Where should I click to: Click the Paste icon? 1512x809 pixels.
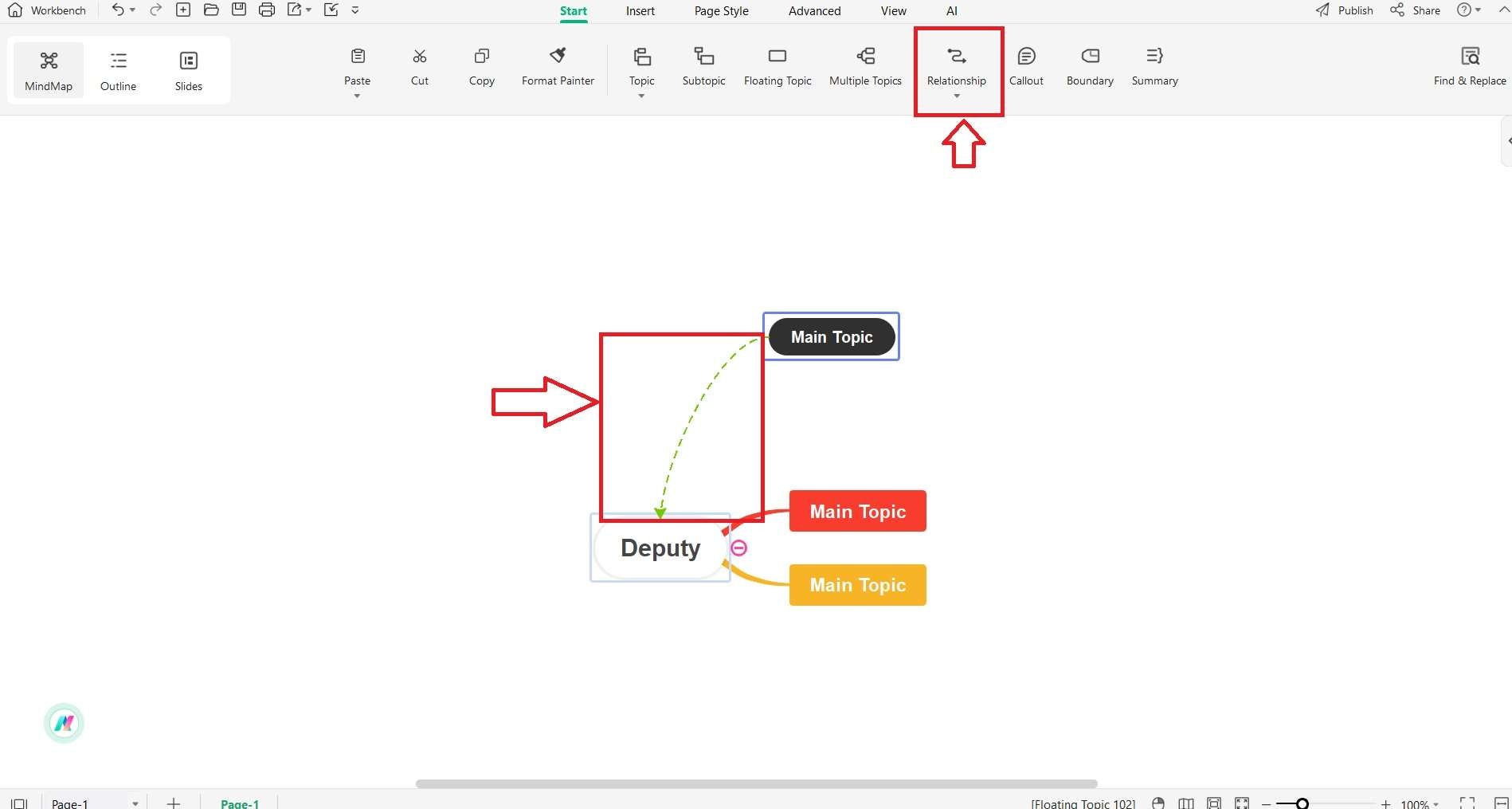(358, 56)
